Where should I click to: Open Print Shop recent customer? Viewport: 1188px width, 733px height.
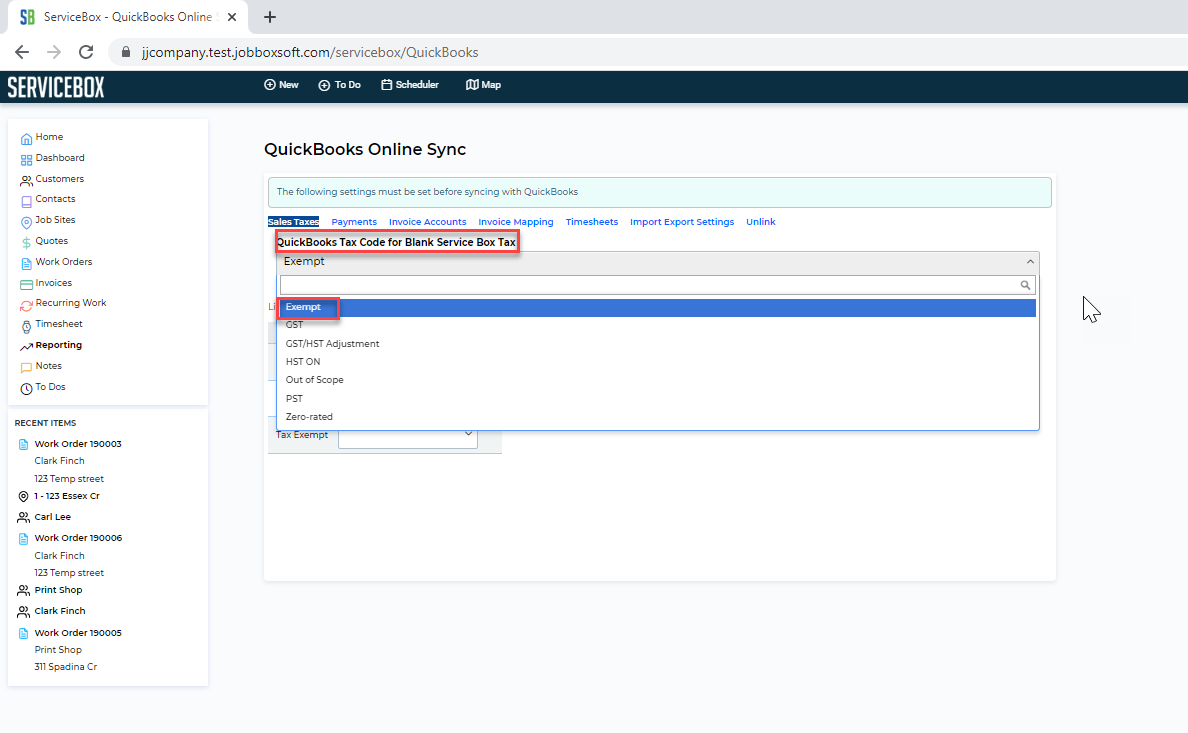coord(58,590)
